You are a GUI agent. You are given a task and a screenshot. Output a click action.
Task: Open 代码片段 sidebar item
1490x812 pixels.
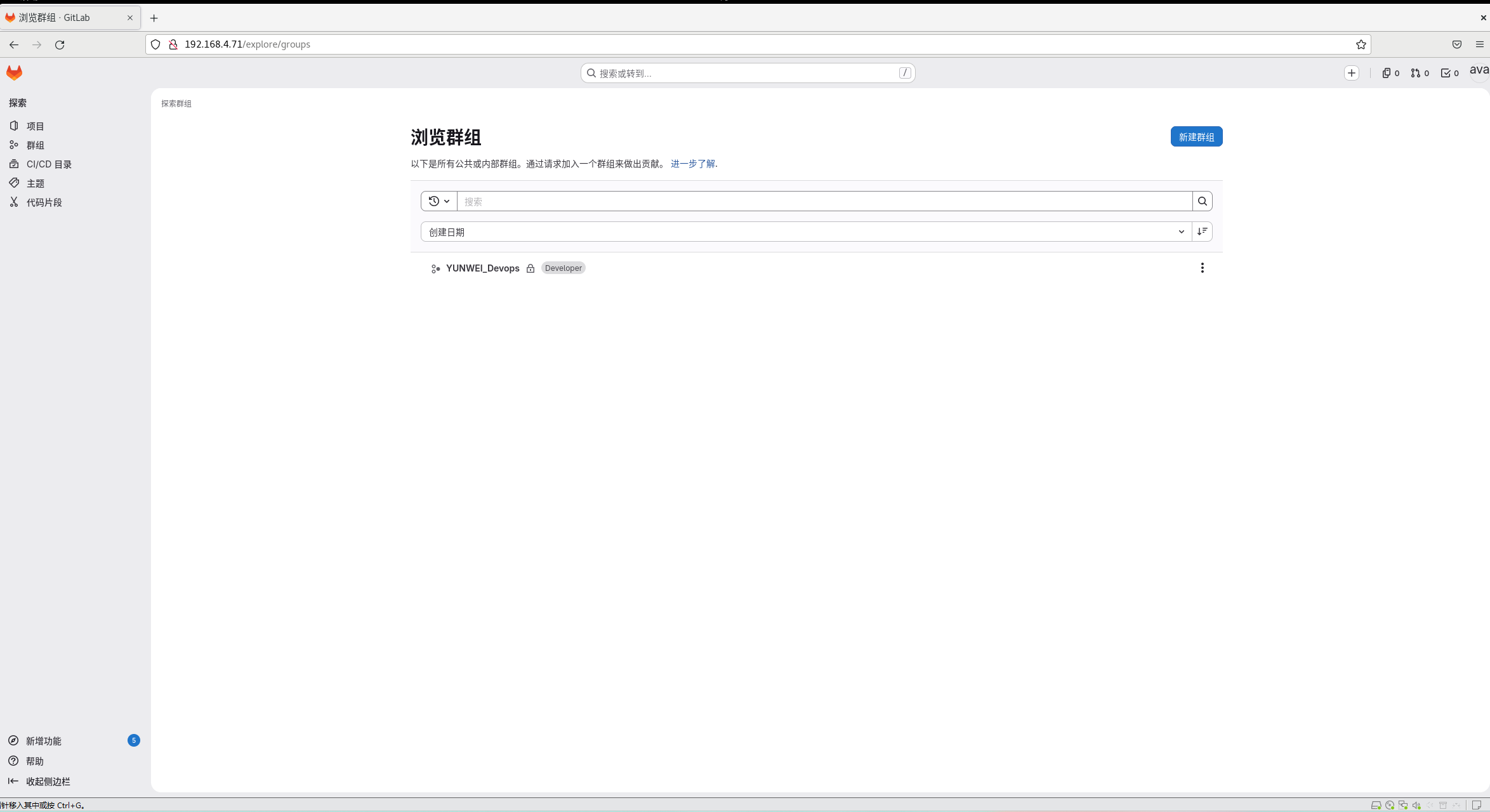click(x=44, y=202)
